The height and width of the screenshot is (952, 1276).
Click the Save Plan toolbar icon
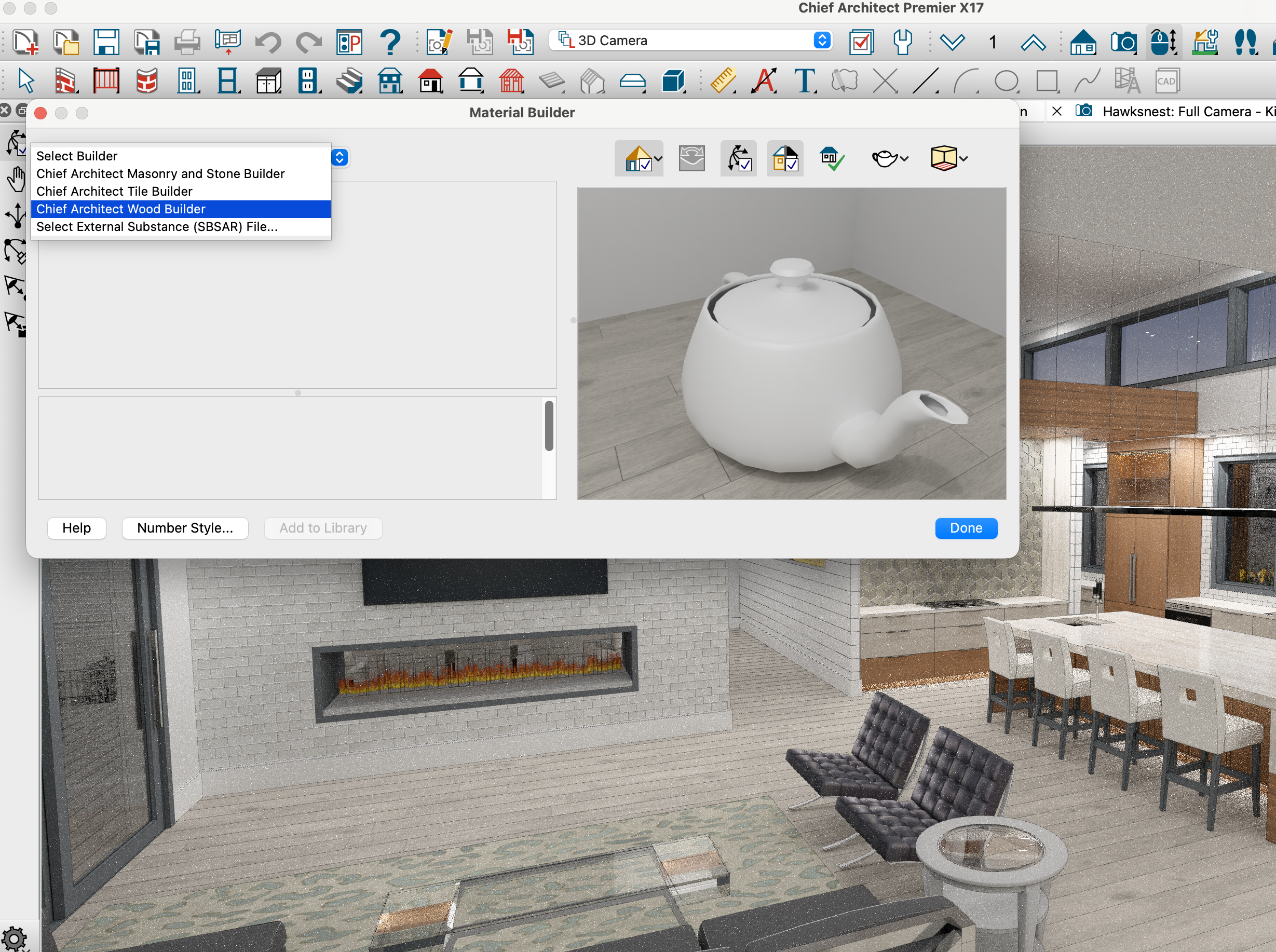point(106,42)
